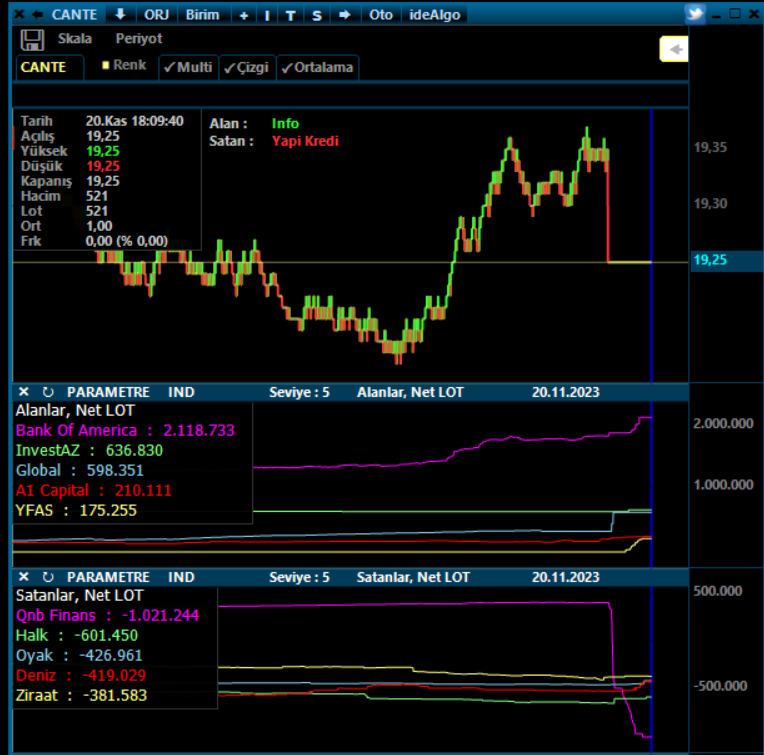
Task: Click Seviye : 5 in Alanlar header
Action: point(299,392)
